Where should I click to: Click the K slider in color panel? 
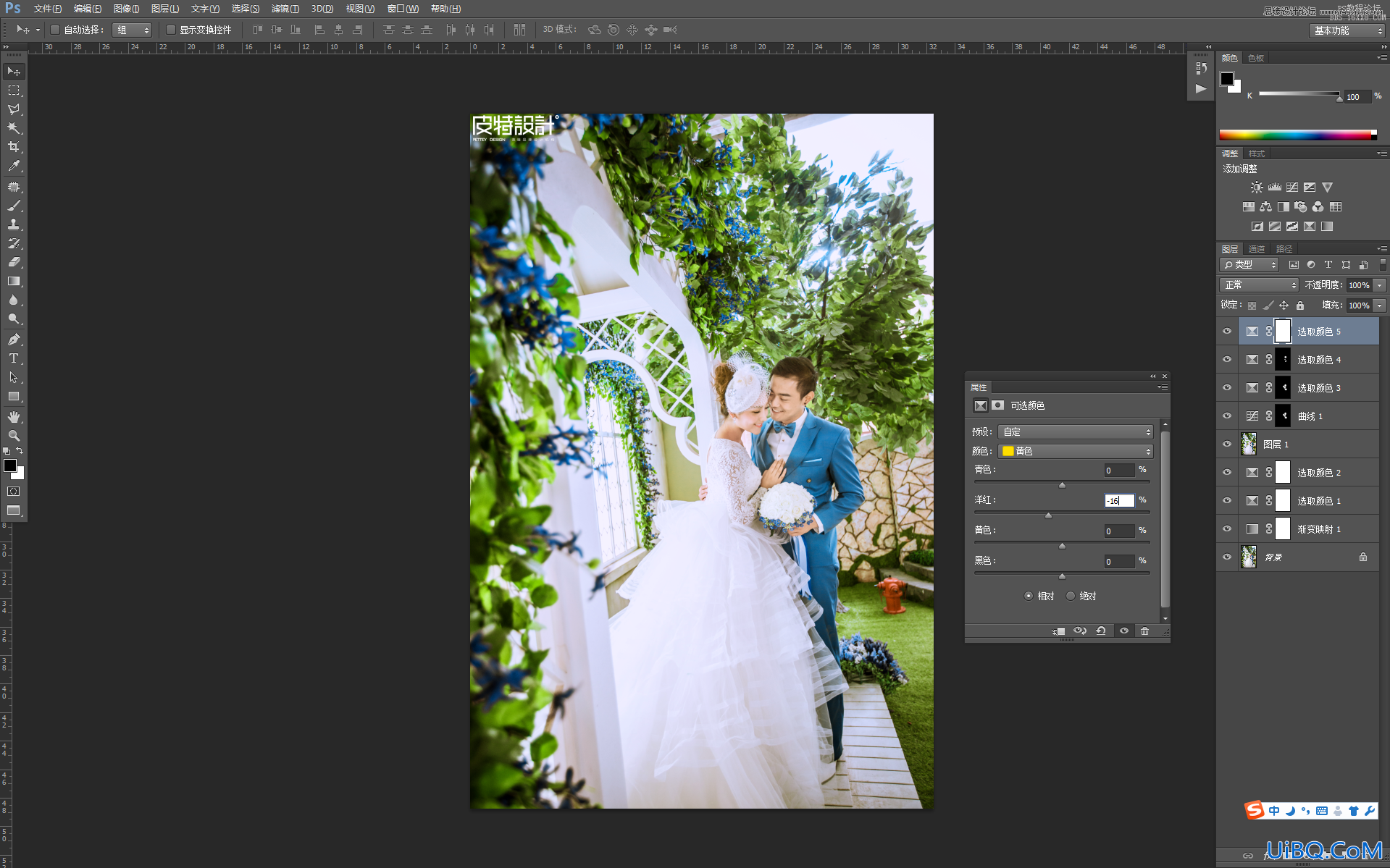[1339, 98]
